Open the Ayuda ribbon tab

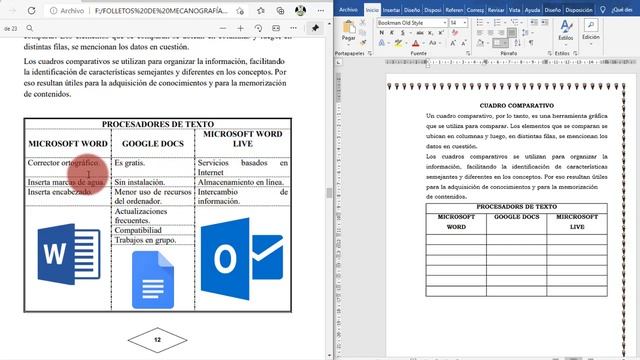coord(532,10)
